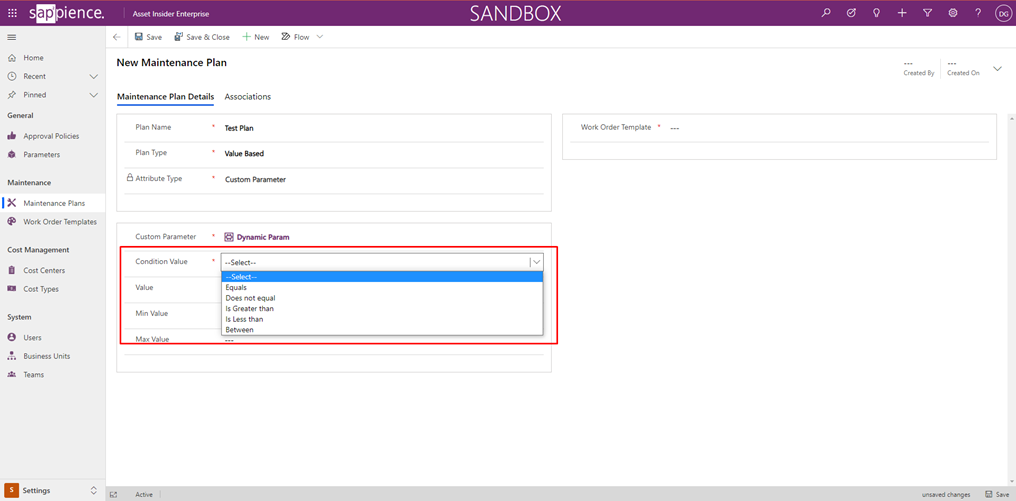Click the app launcher waffle icon

pos(12,13)
